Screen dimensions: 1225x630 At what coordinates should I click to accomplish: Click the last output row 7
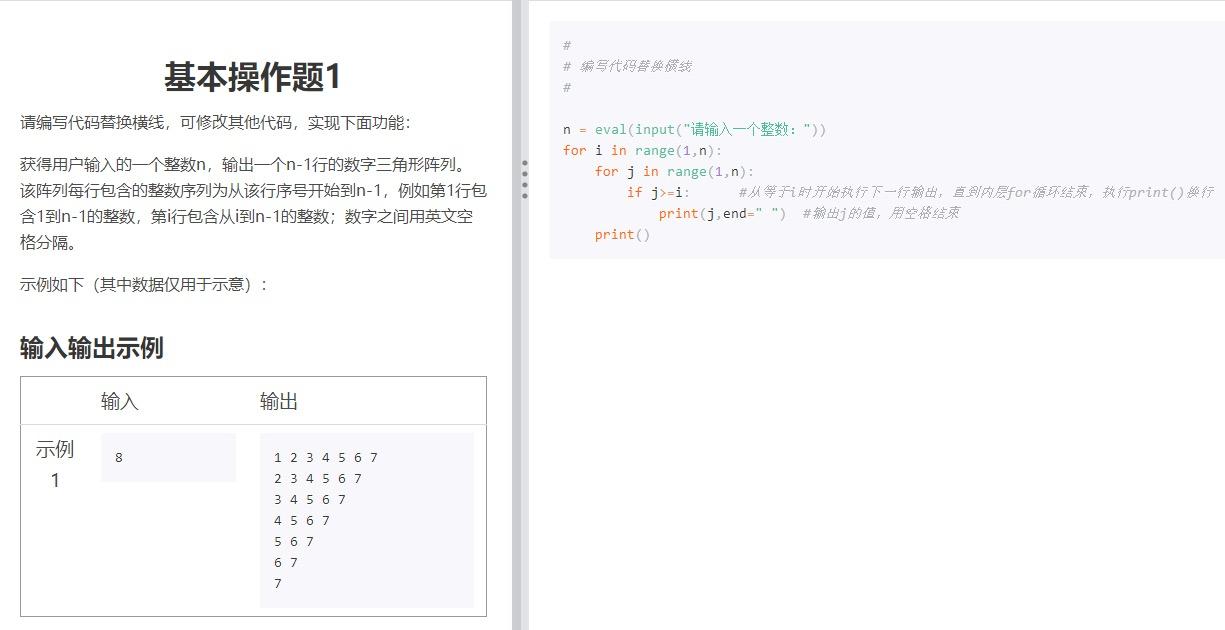tap(278, 584)
